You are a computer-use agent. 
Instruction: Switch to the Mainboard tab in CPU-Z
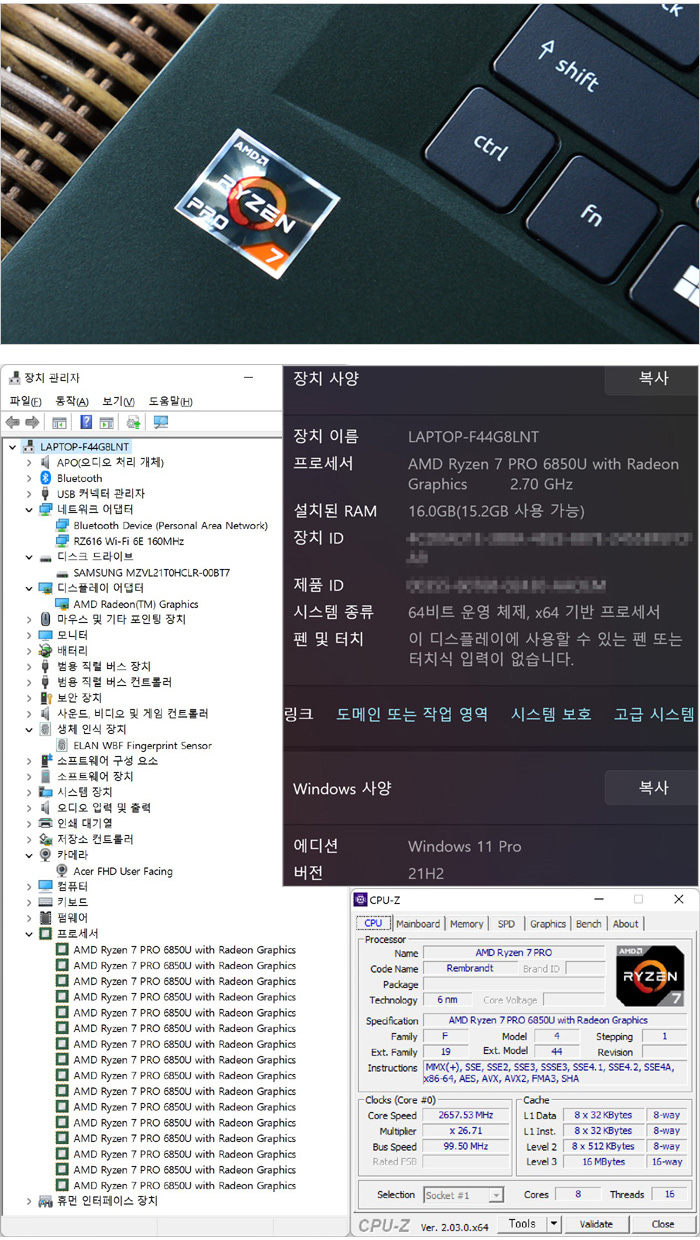[x=418, y=924]
